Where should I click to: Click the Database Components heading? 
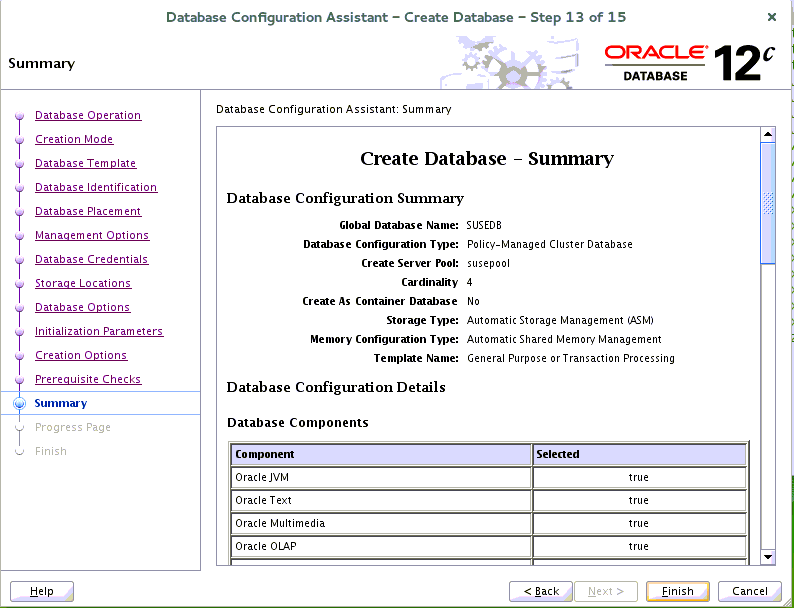(298, 423)
